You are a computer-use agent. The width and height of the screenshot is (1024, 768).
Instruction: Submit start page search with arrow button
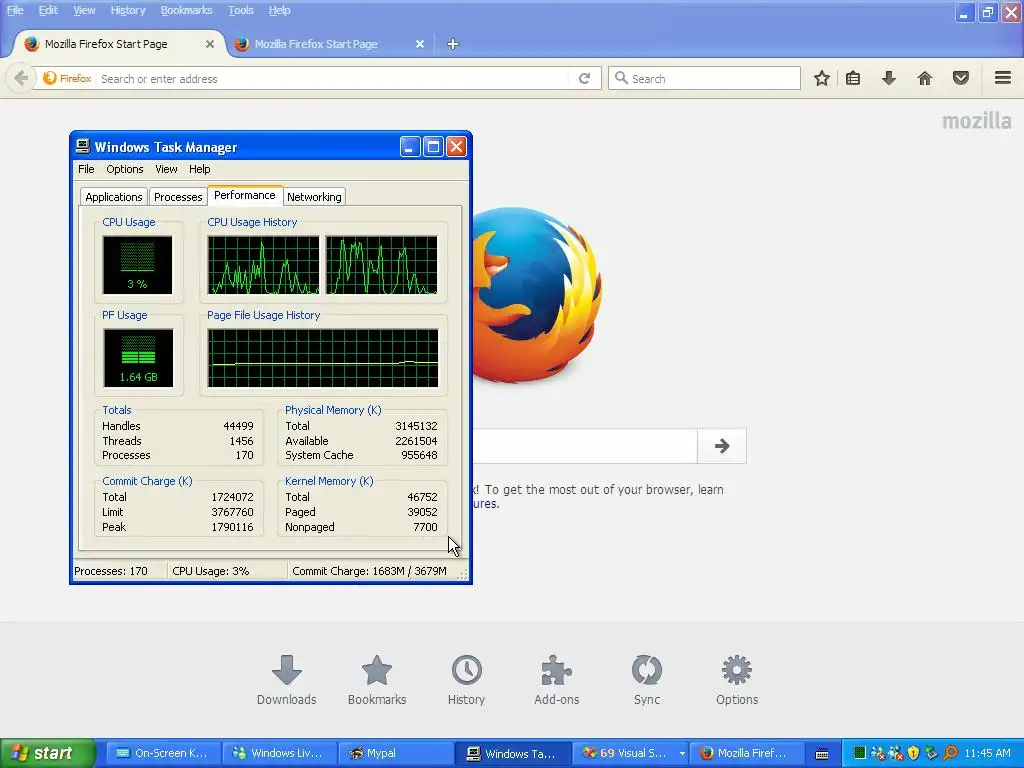pyautogui.click(x=722, y=446)
